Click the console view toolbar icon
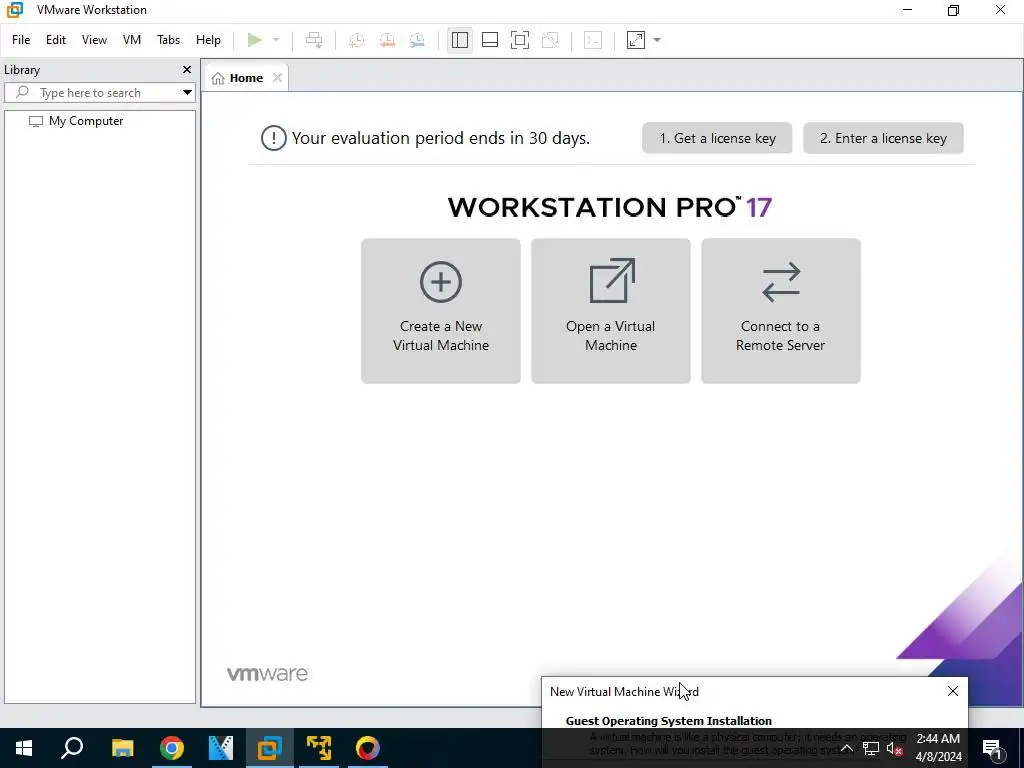 (593, 40)
